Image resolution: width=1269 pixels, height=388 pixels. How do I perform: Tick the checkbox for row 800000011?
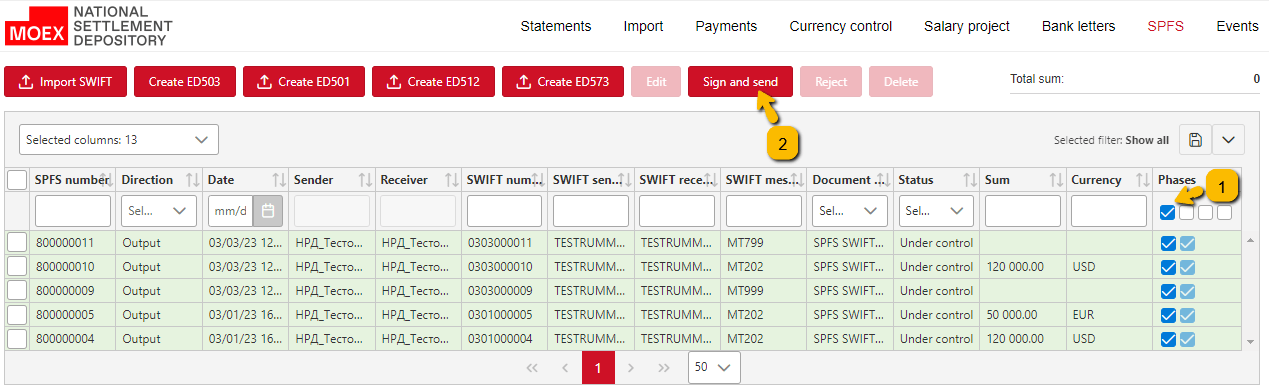coord(17,242)
